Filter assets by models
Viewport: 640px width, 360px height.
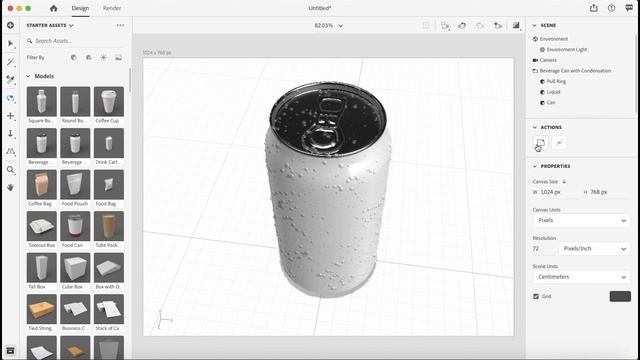pyautogui.click(x=73, y=58)
